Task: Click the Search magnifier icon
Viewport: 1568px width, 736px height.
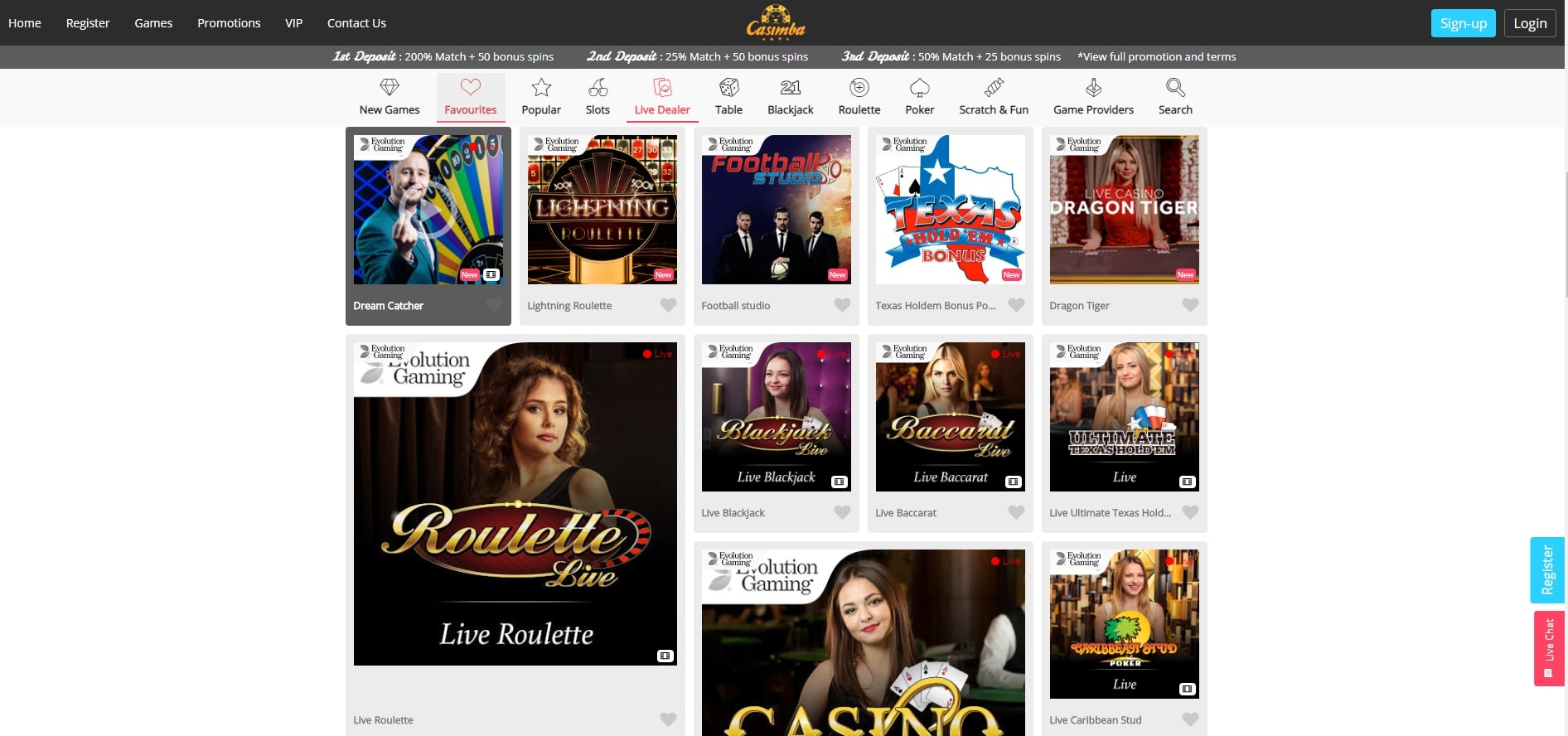Action: [1175, 87]
